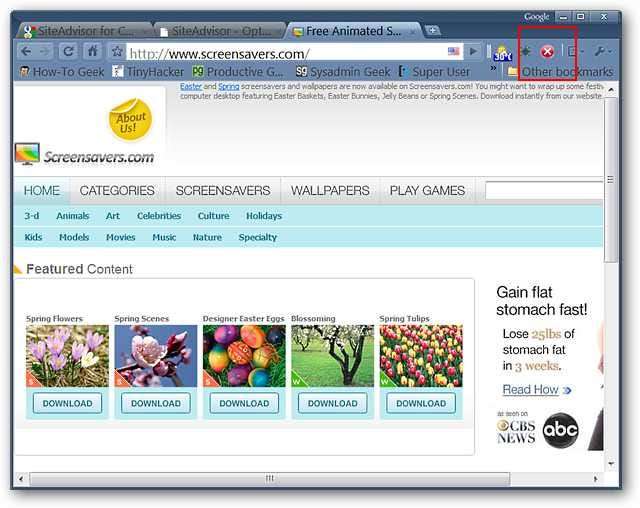This screenshot has width=640, height=508.
Task: Click the Screensavers.com logo
Action: [84, 154]
